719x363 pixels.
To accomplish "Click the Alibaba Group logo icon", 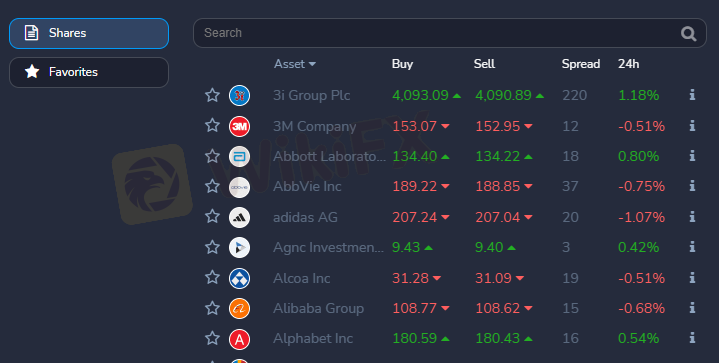I will [x=239, y=308].
